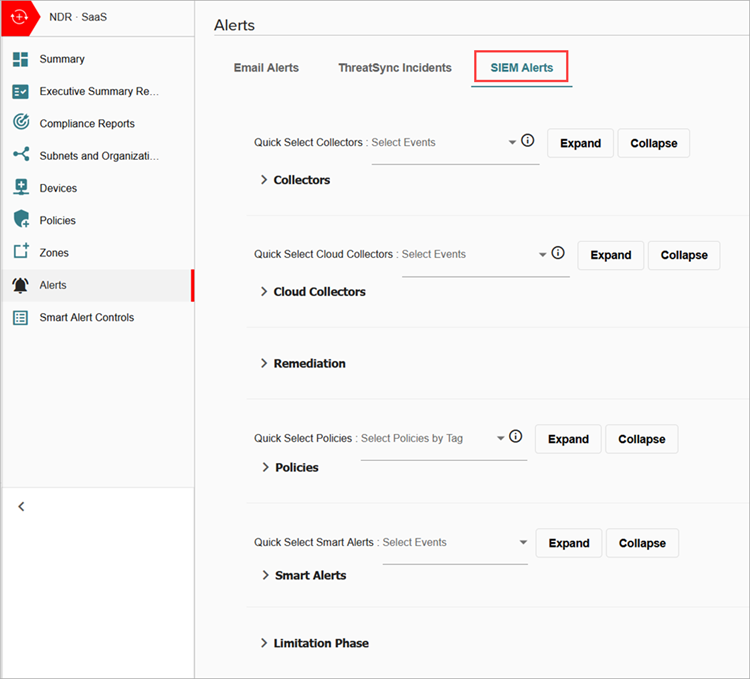Expand the Policies section chevron
The image size is (750, 679).
(x=265, y=467)
